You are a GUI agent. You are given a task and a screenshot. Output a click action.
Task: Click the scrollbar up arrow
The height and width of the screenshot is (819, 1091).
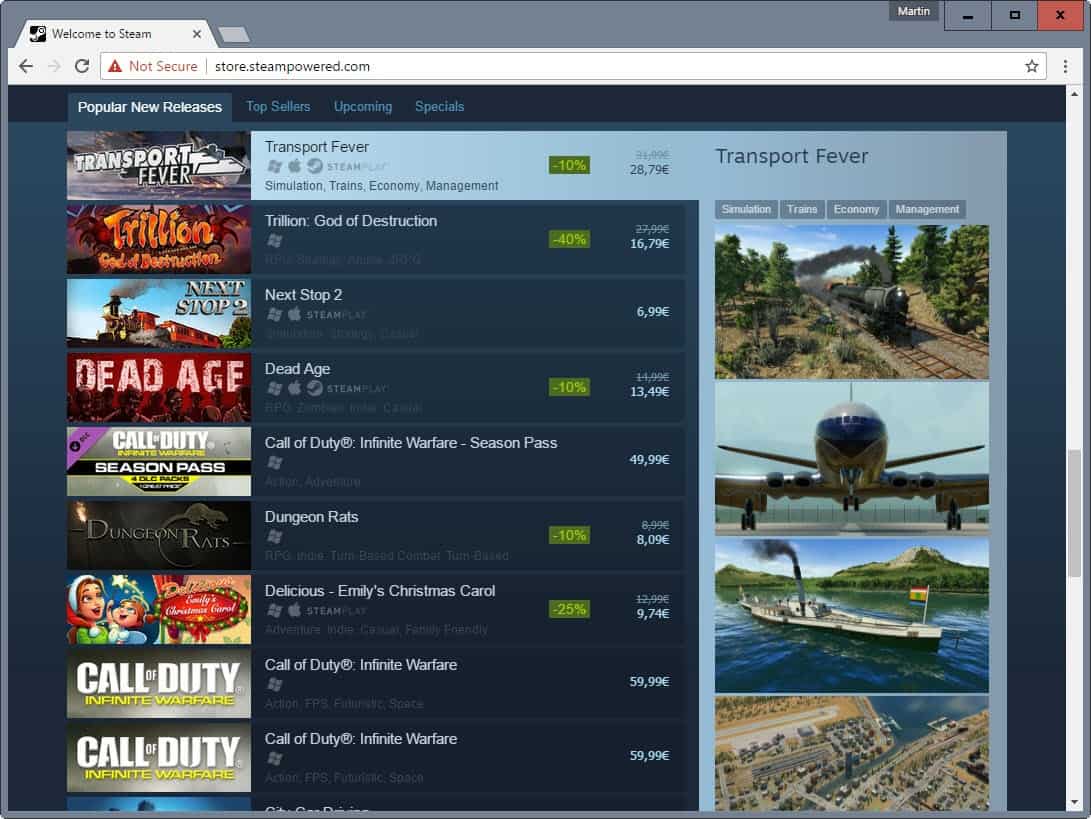(x=1074, y=93)
